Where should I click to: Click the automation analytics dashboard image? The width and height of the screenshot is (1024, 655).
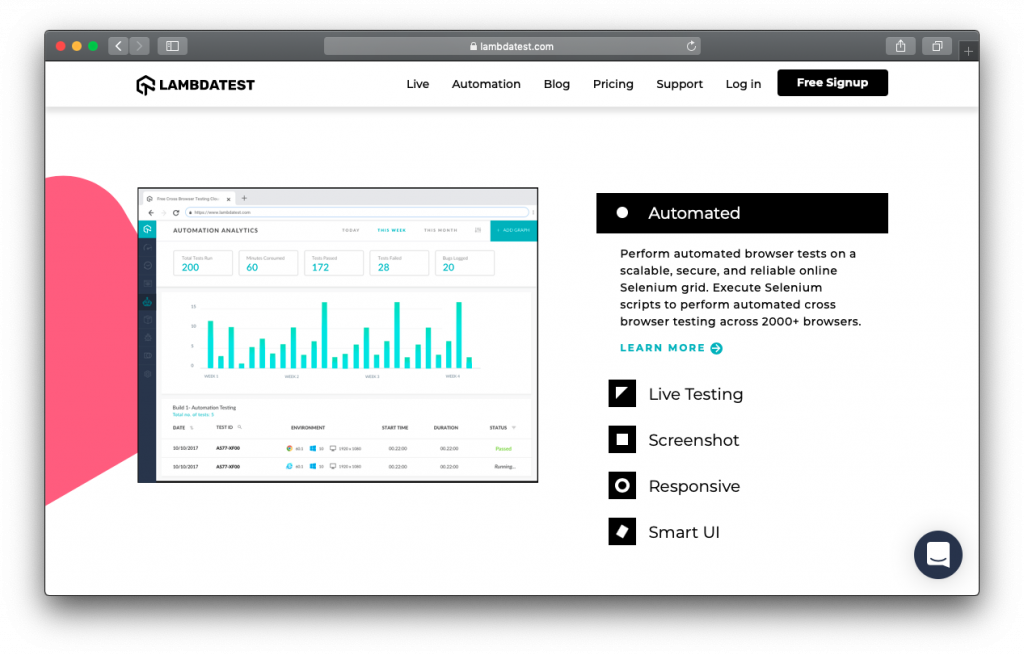(338, 335)
